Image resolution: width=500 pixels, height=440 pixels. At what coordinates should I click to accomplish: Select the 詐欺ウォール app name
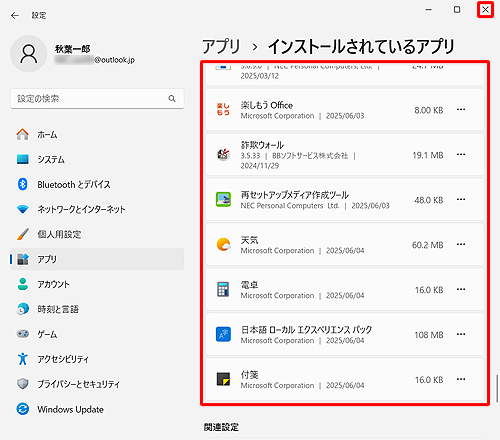(262, 145)
